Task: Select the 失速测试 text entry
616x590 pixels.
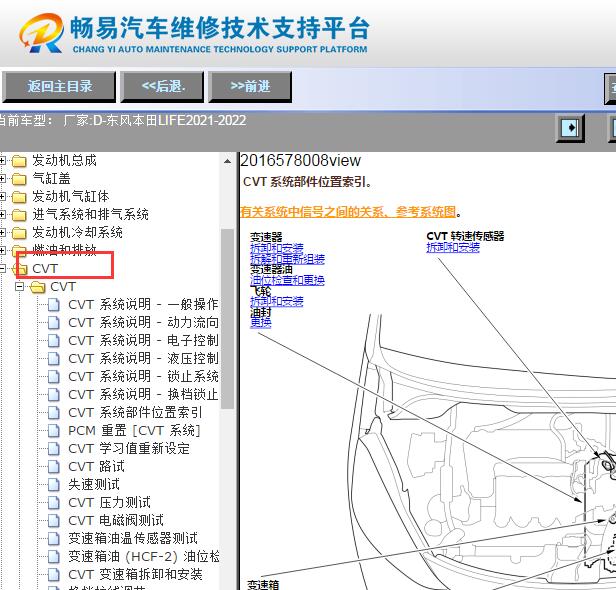Action: 94,485
